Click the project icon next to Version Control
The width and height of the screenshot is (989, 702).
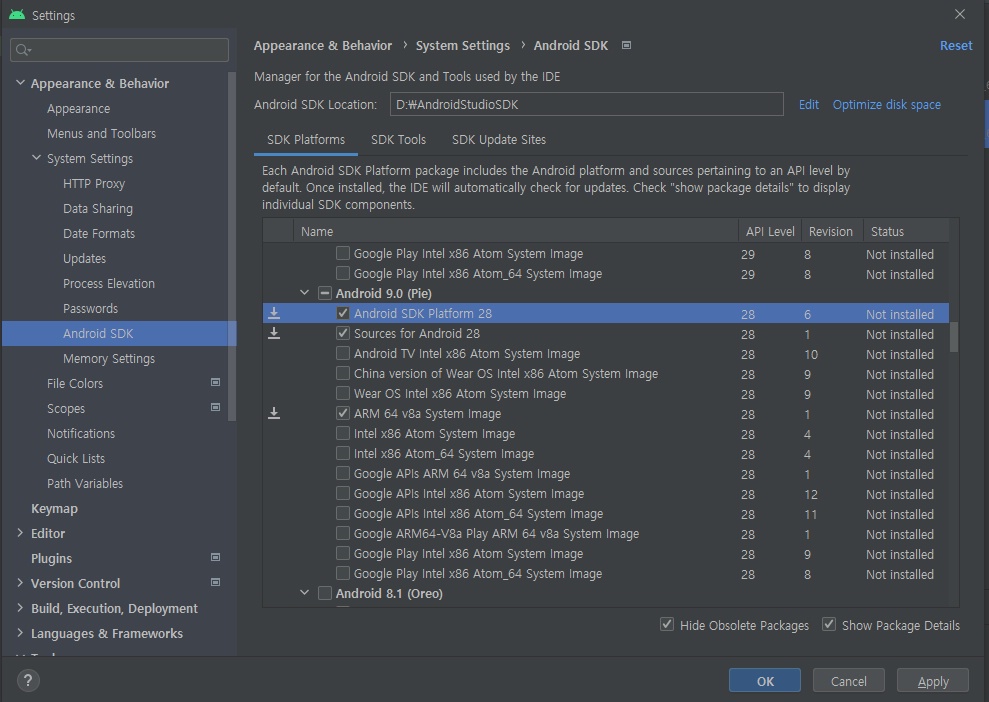(215, 582)
